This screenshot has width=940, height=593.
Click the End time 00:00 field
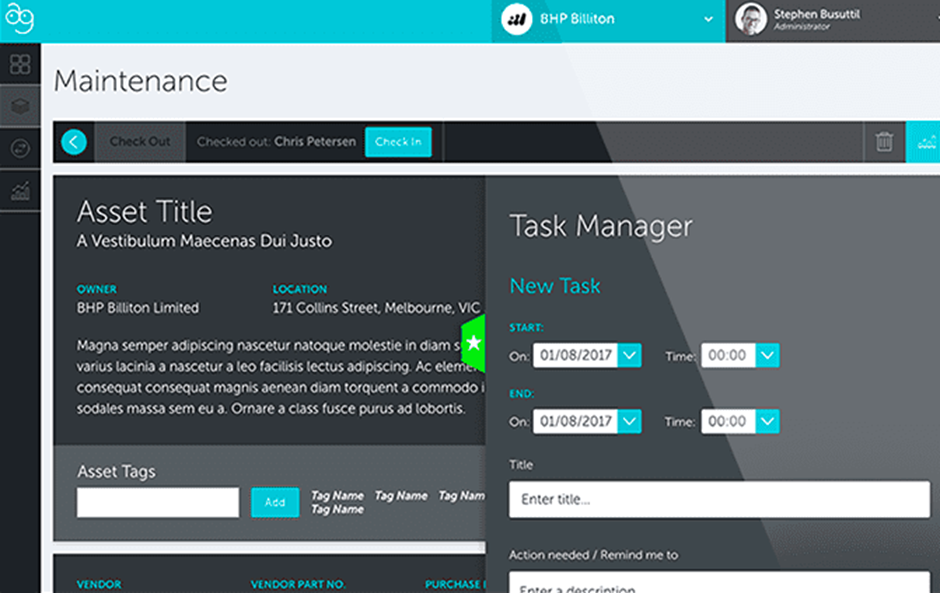[728, 422]
